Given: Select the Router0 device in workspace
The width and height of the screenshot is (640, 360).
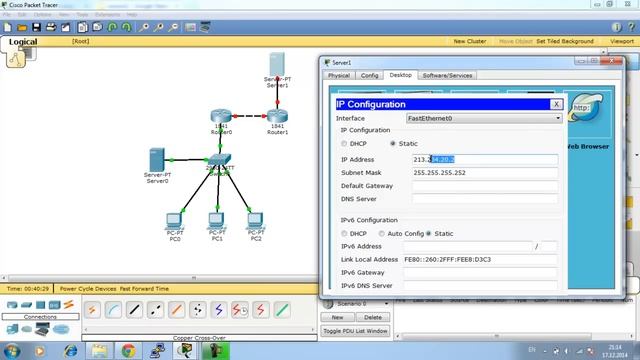Looking at the screenshot, I should (221, 116).
